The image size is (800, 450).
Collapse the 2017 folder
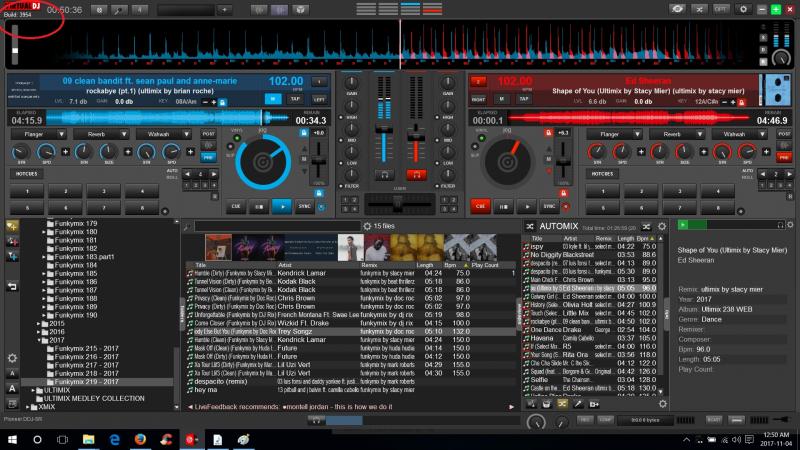39,340
